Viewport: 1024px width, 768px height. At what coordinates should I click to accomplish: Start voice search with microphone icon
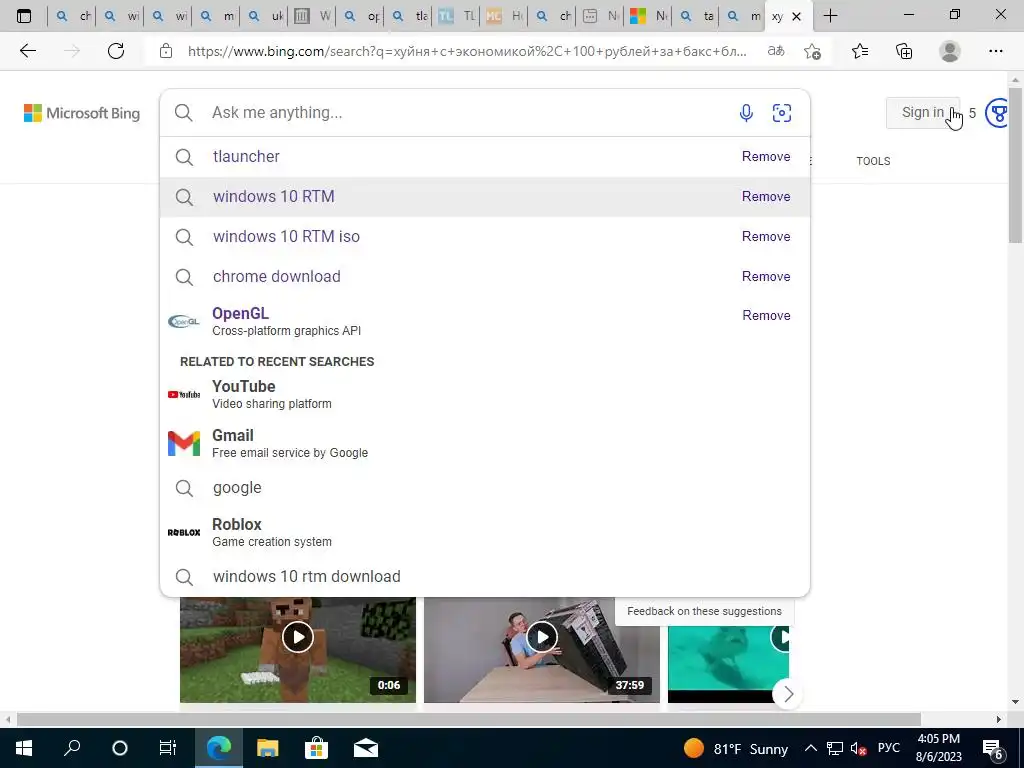(x=746, y=113)
